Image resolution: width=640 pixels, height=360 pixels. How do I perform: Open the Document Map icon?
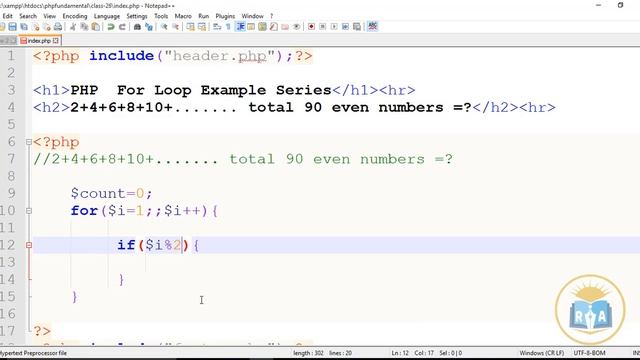[262, 27]
